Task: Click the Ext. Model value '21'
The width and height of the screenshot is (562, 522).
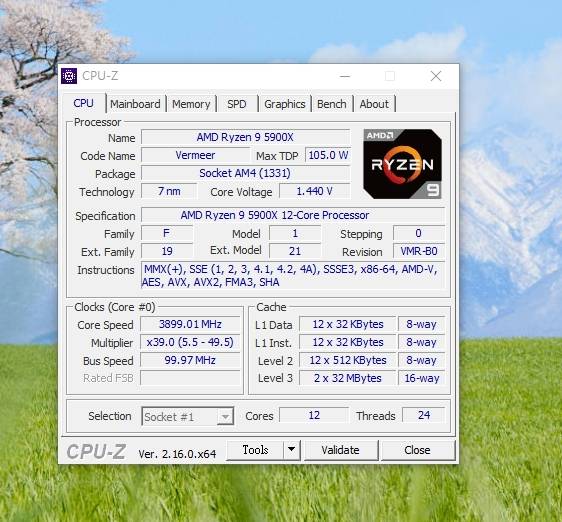Action: (295, 251)
